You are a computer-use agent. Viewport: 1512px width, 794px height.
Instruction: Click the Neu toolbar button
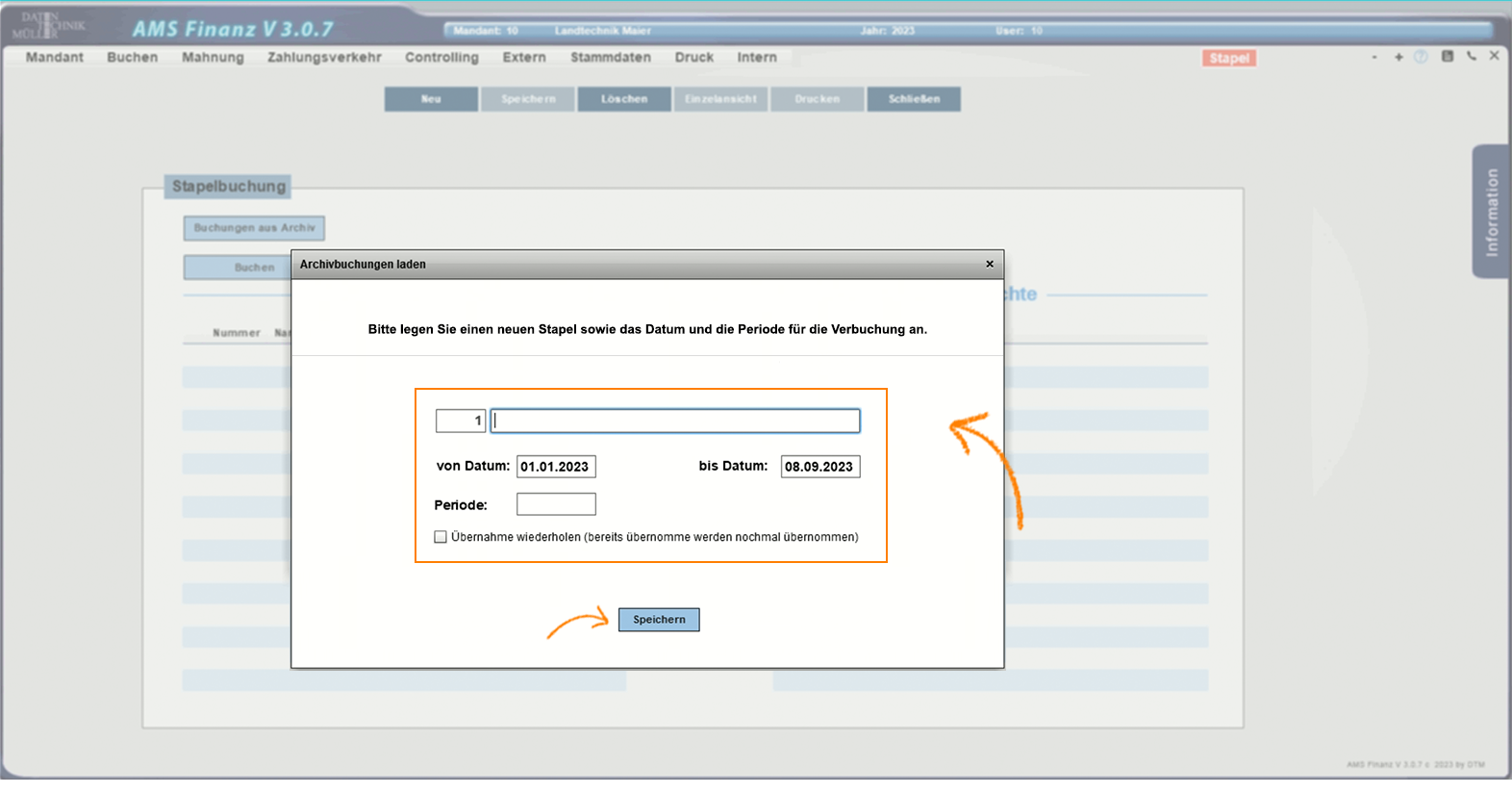tap(431, 99)
